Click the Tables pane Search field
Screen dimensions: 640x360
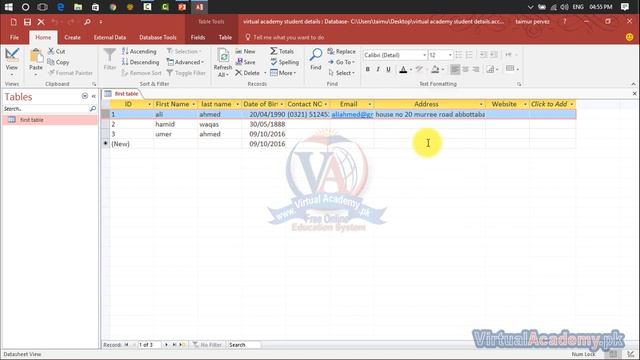point(46,109)
